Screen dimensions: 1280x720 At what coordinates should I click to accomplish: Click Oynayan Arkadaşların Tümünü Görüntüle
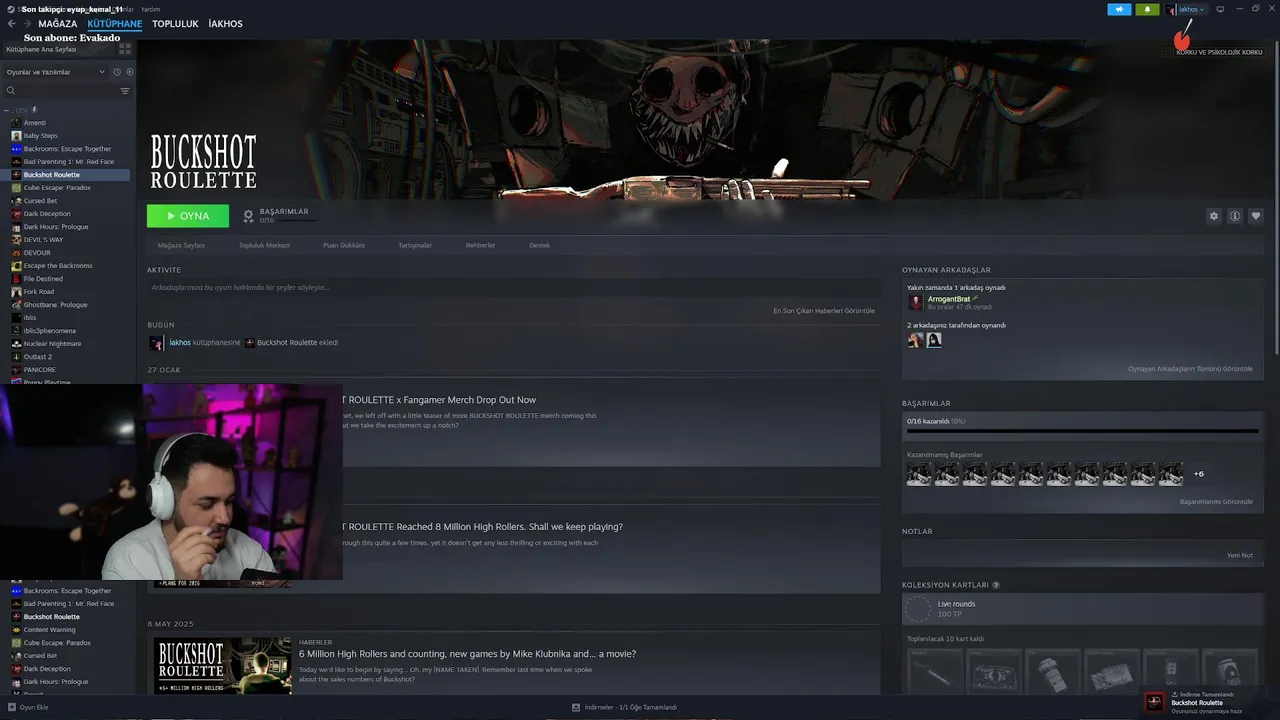(x=1190, y=369)
